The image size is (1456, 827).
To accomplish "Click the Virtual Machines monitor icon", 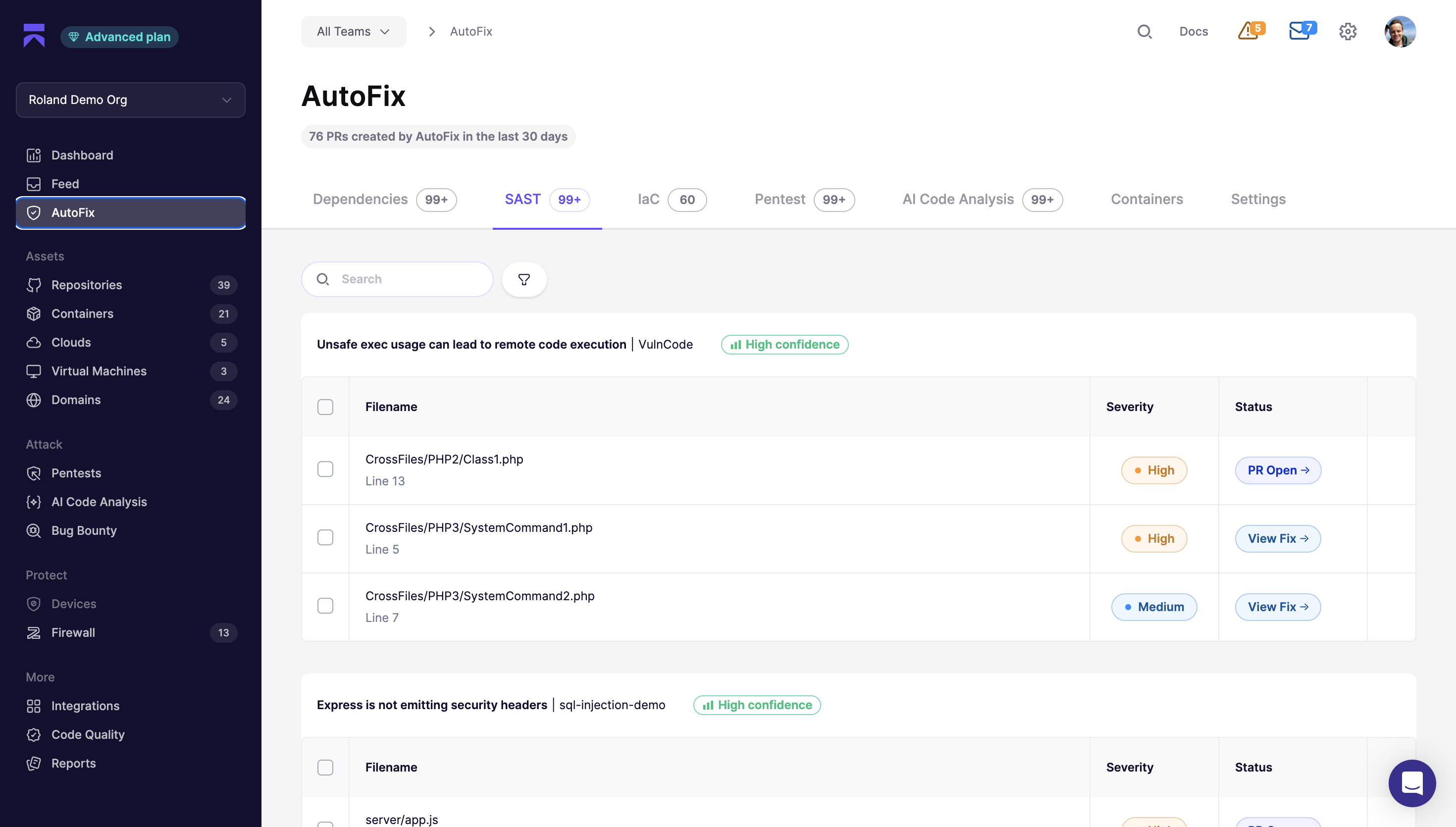I will tap(34, 371).
